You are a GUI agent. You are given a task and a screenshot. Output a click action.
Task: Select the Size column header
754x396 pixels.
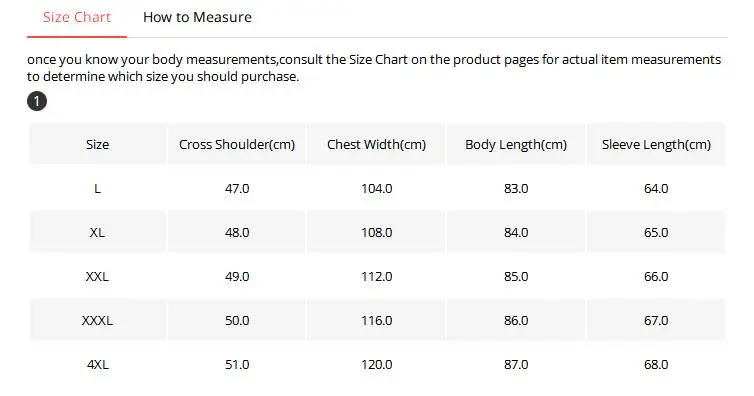[98, 144]
